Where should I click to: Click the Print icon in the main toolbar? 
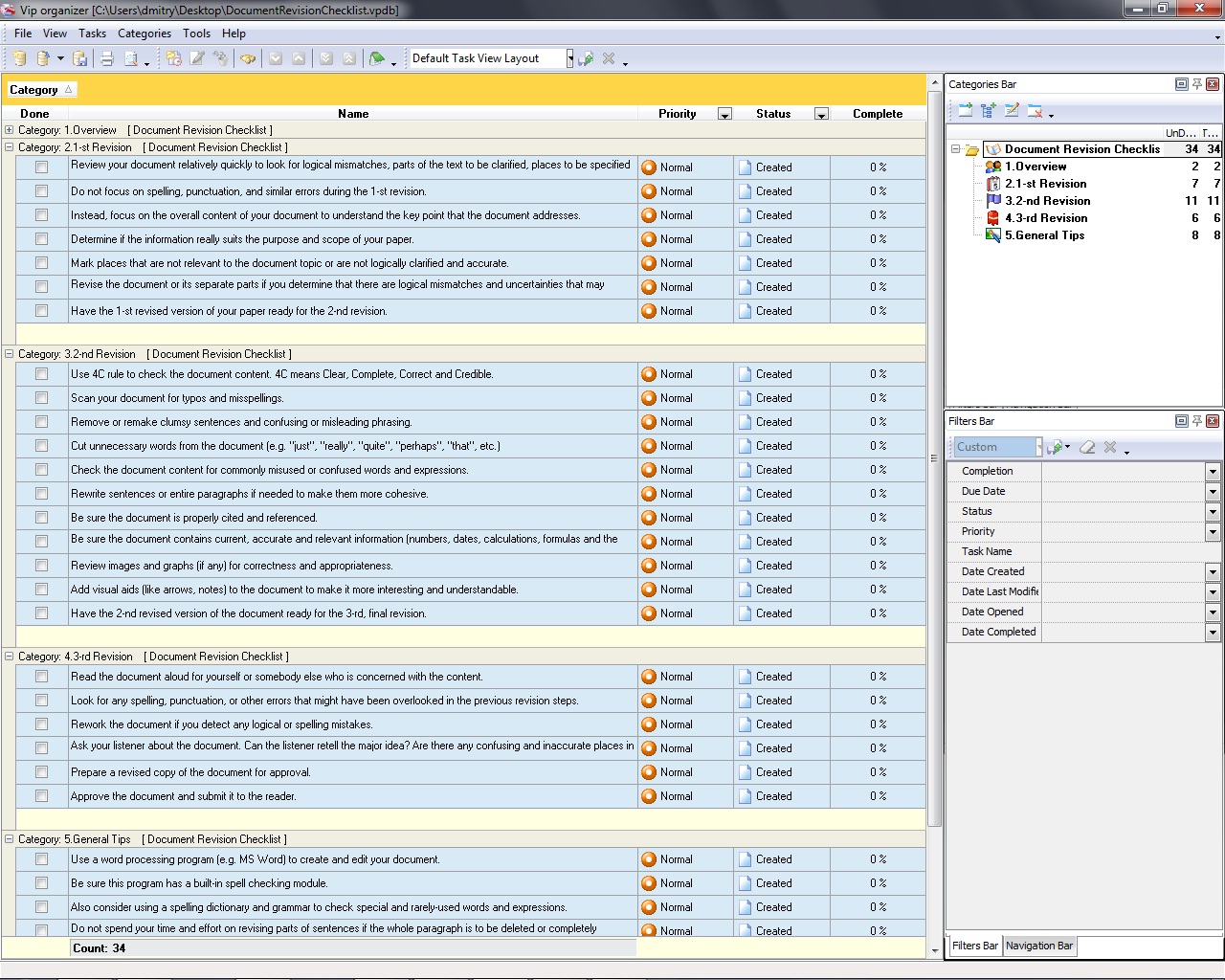click(107, 58)
